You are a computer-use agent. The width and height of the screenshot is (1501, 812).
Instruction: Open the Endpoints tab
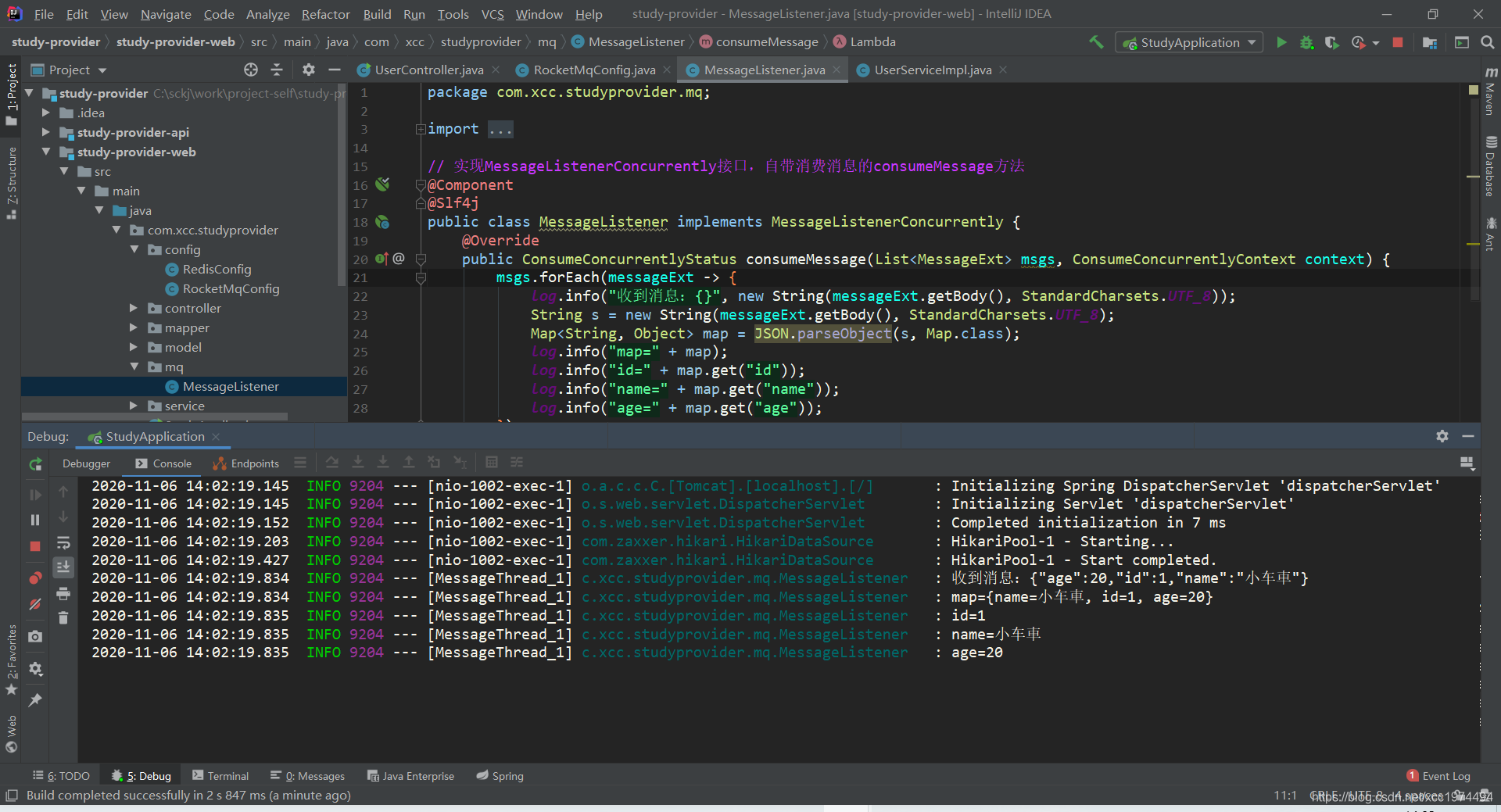pyautogui.click(x=246, y=463)
